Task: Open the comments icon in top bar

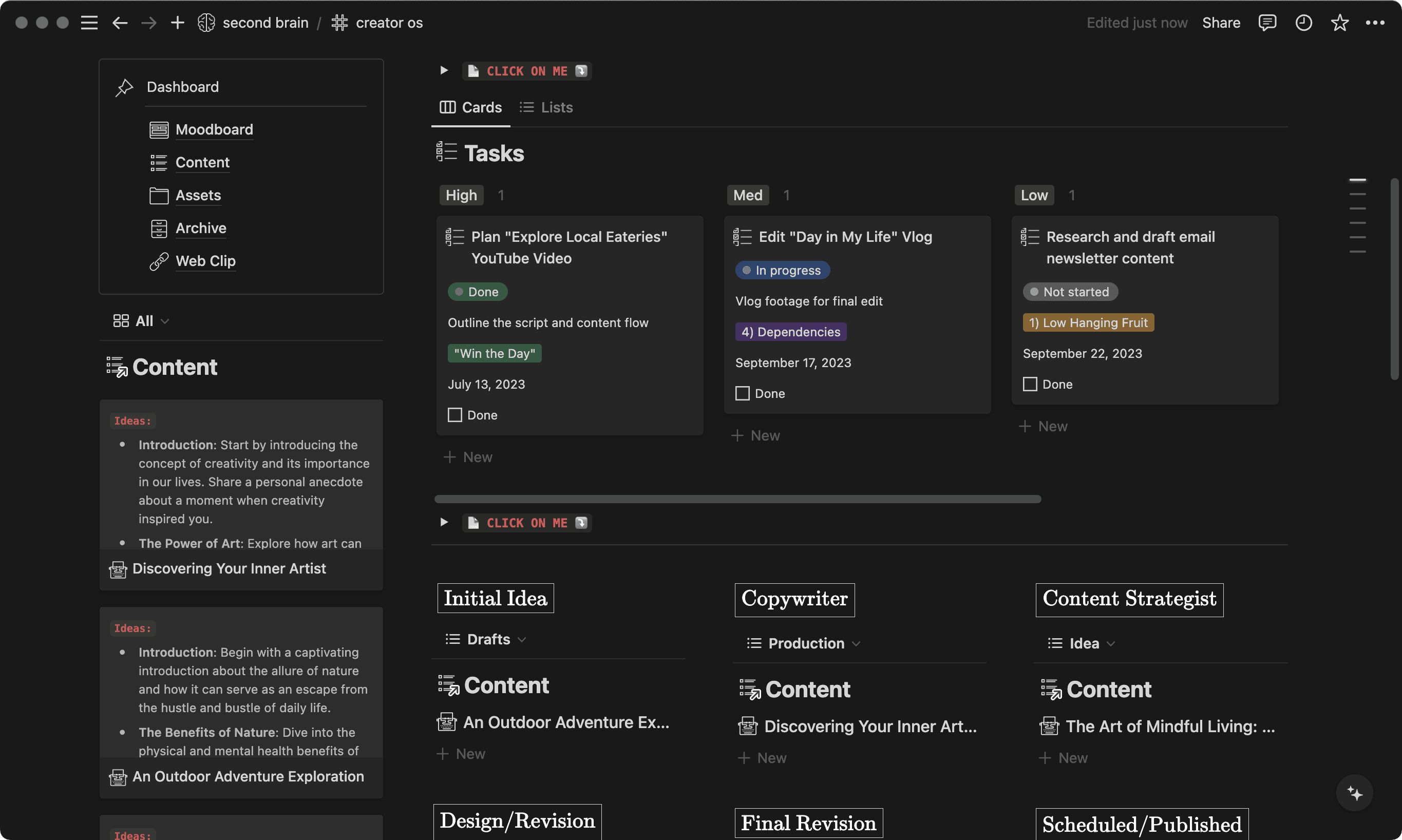Action: tap(1267, 23)
